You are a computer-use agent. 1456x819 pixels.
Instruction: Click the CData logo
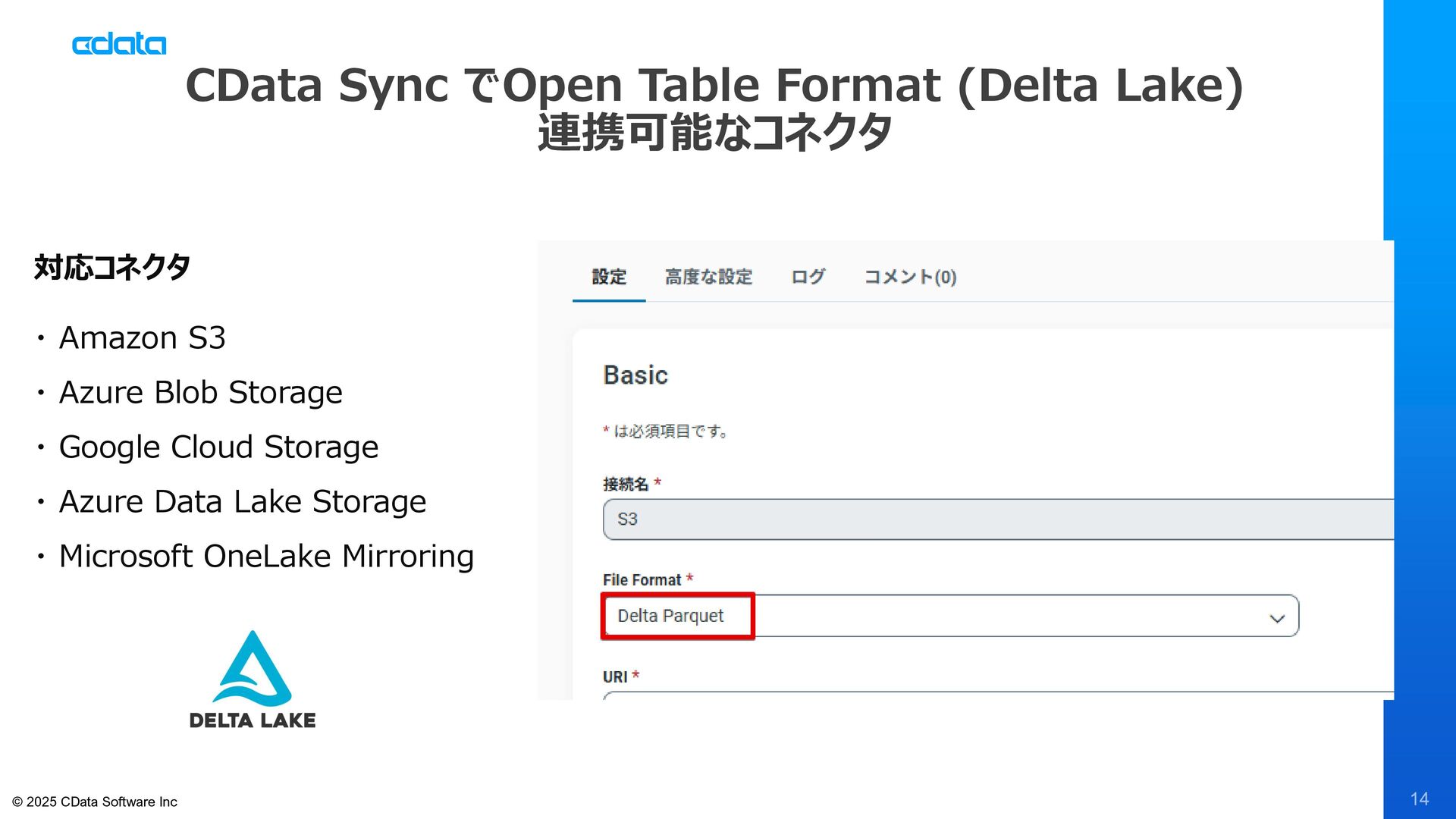pos(119,45)
